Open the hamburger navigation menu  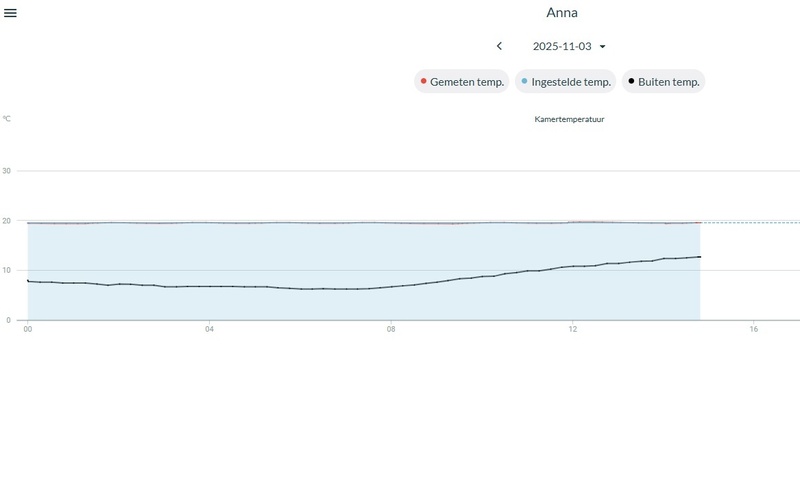[11, 12]
